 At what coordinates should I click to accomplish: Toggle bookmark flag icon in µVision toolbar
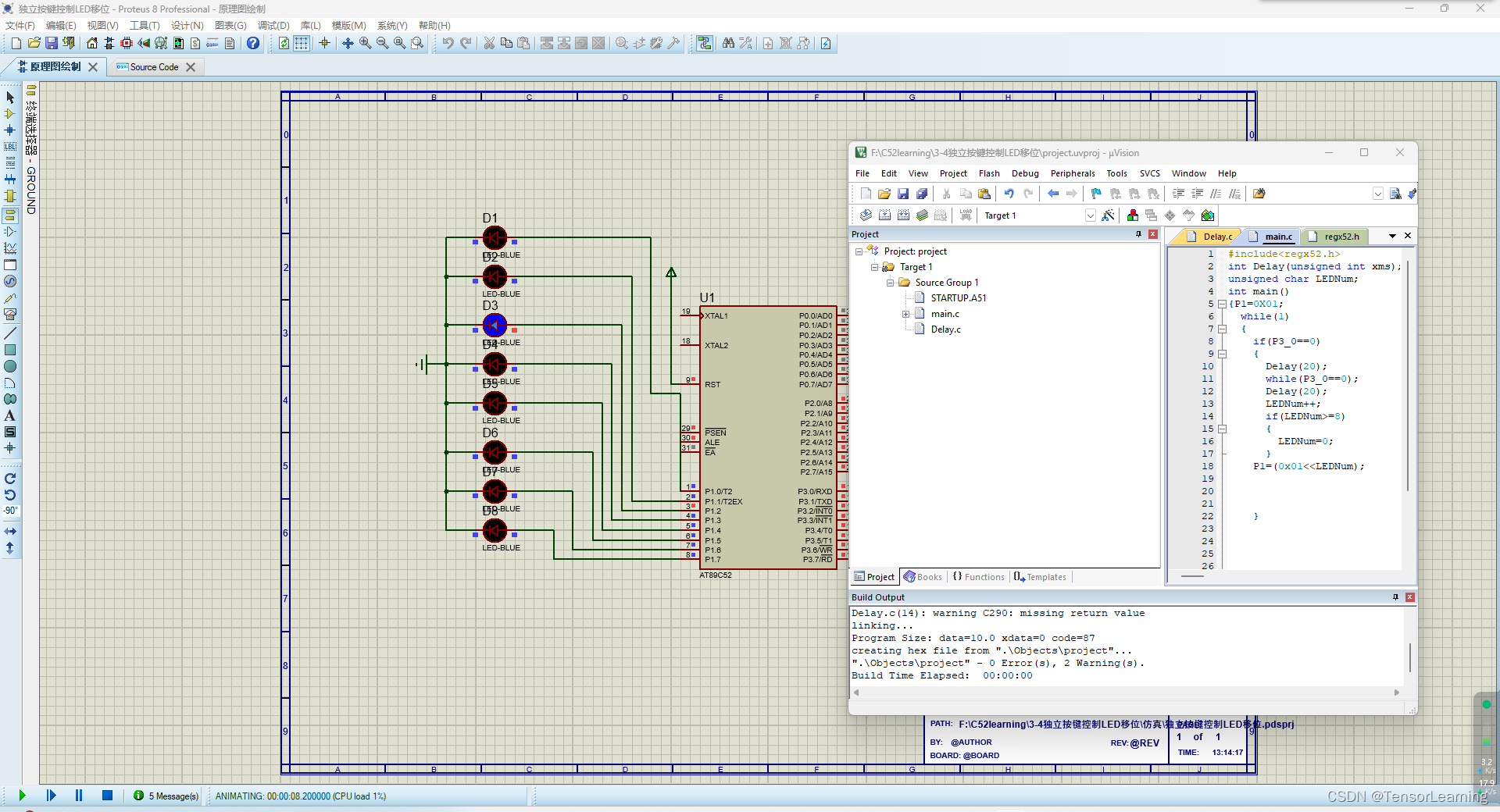coord(1096,194)
